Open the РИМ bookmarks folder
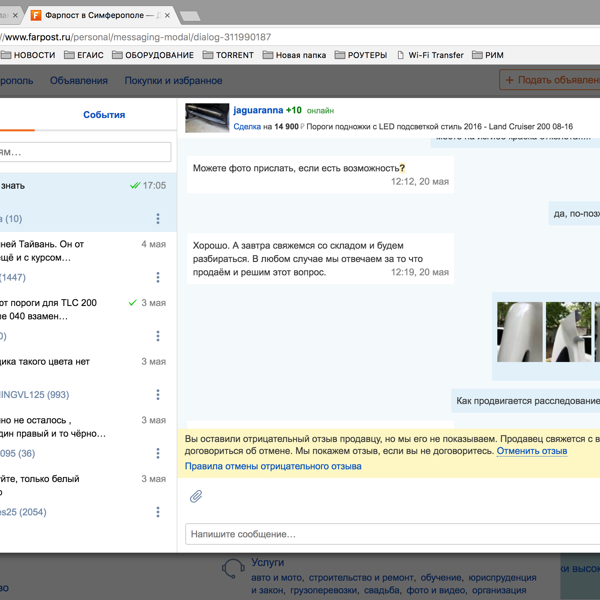 pyautogui.click(x=488, y=55)
